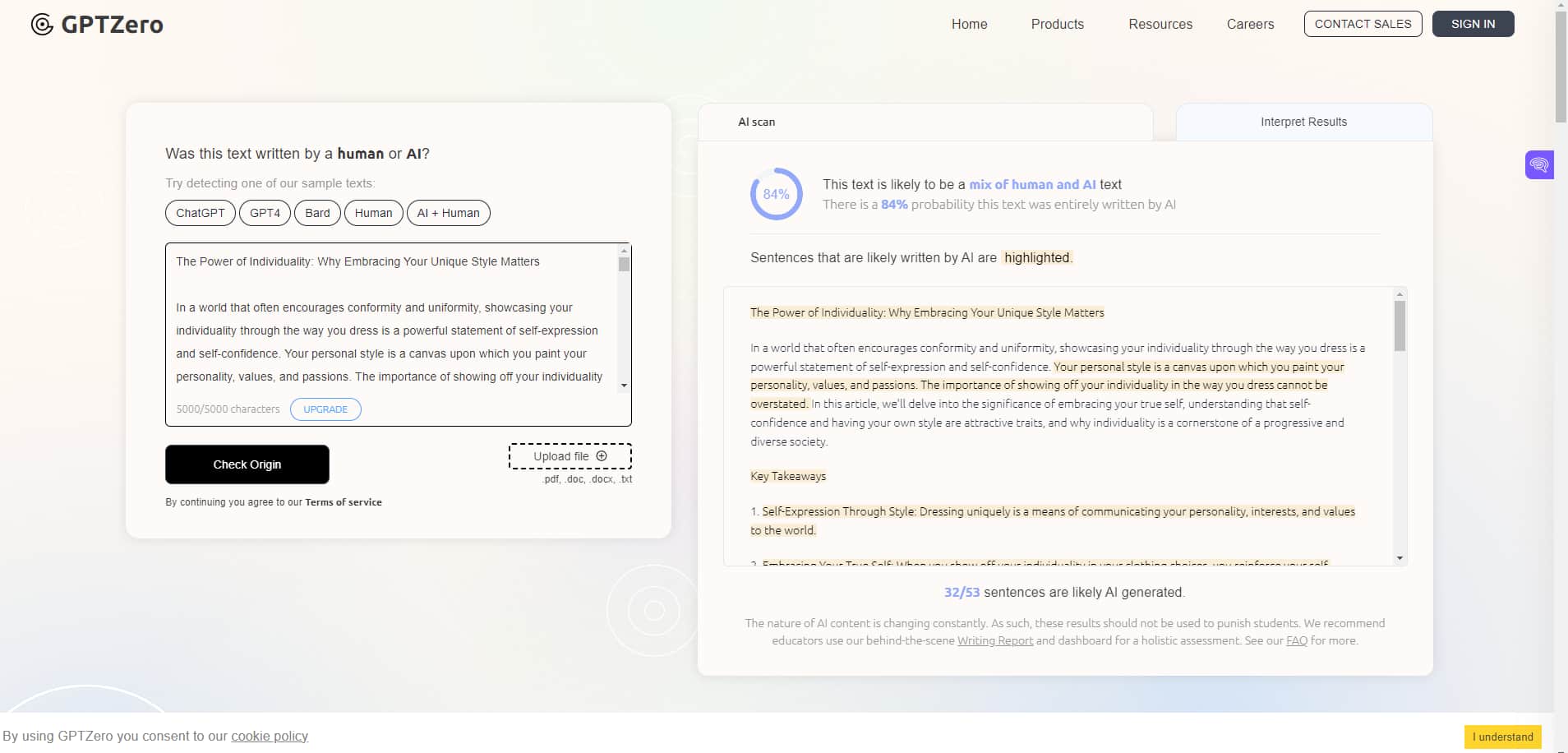
Task: Click the UPGRADE pill near character count
Action: tap(325, 409)
